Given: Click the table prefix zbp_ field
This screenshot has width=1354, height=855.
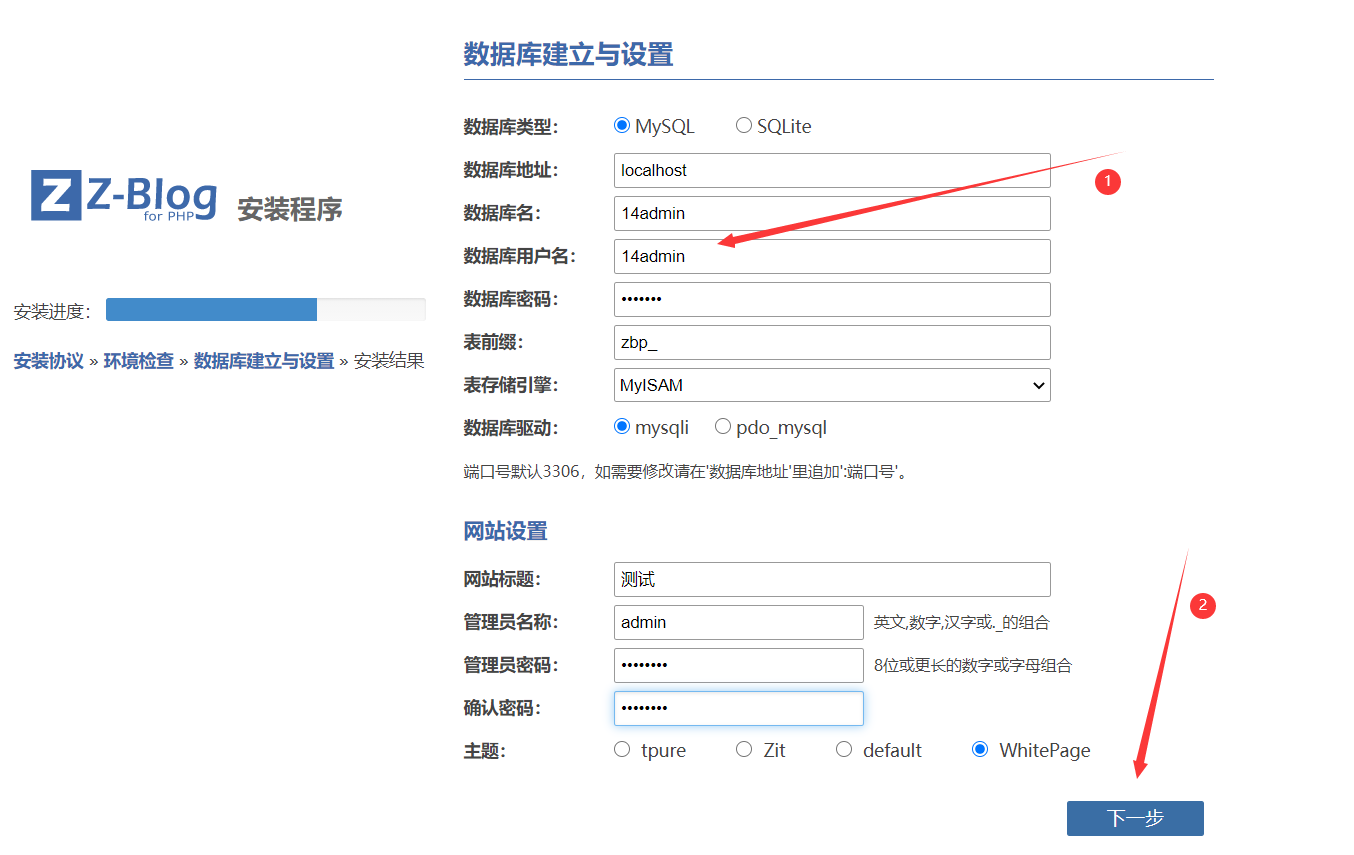Looking at the screenshot, I should pyautogui.click(x=832, y=342).
